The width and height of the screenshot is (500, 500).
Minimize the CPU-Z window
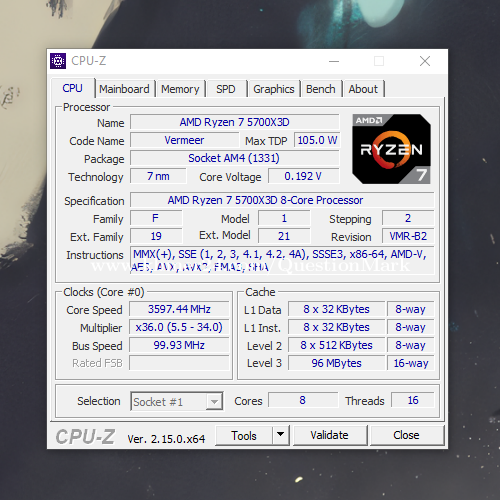tap(334, 61)
